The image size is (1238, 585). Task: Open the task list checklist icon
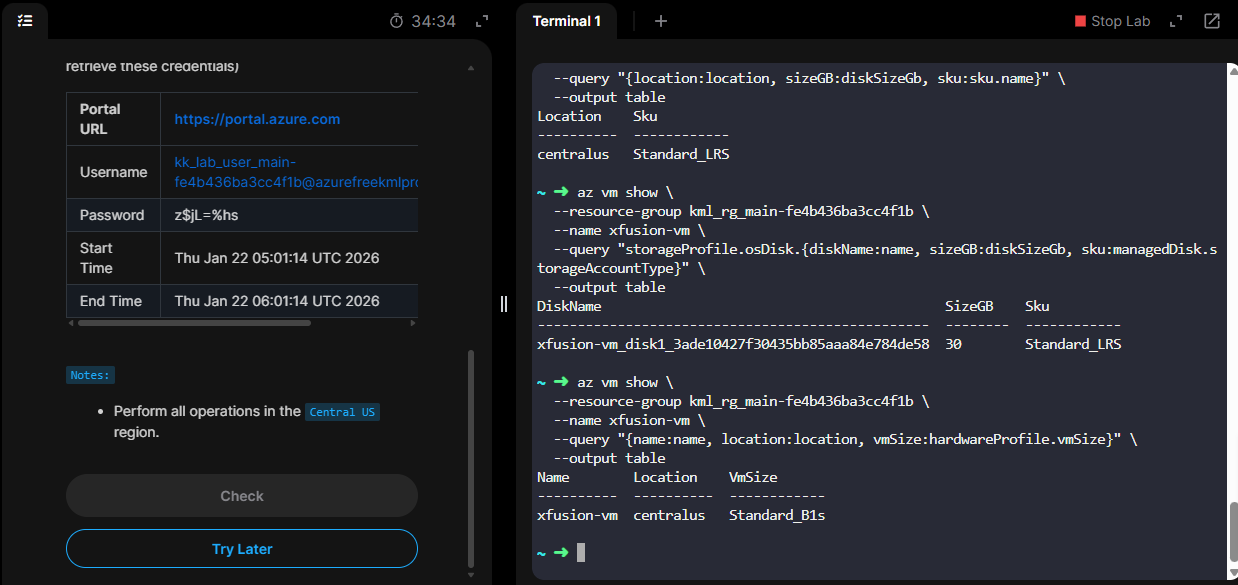[25, 20]
